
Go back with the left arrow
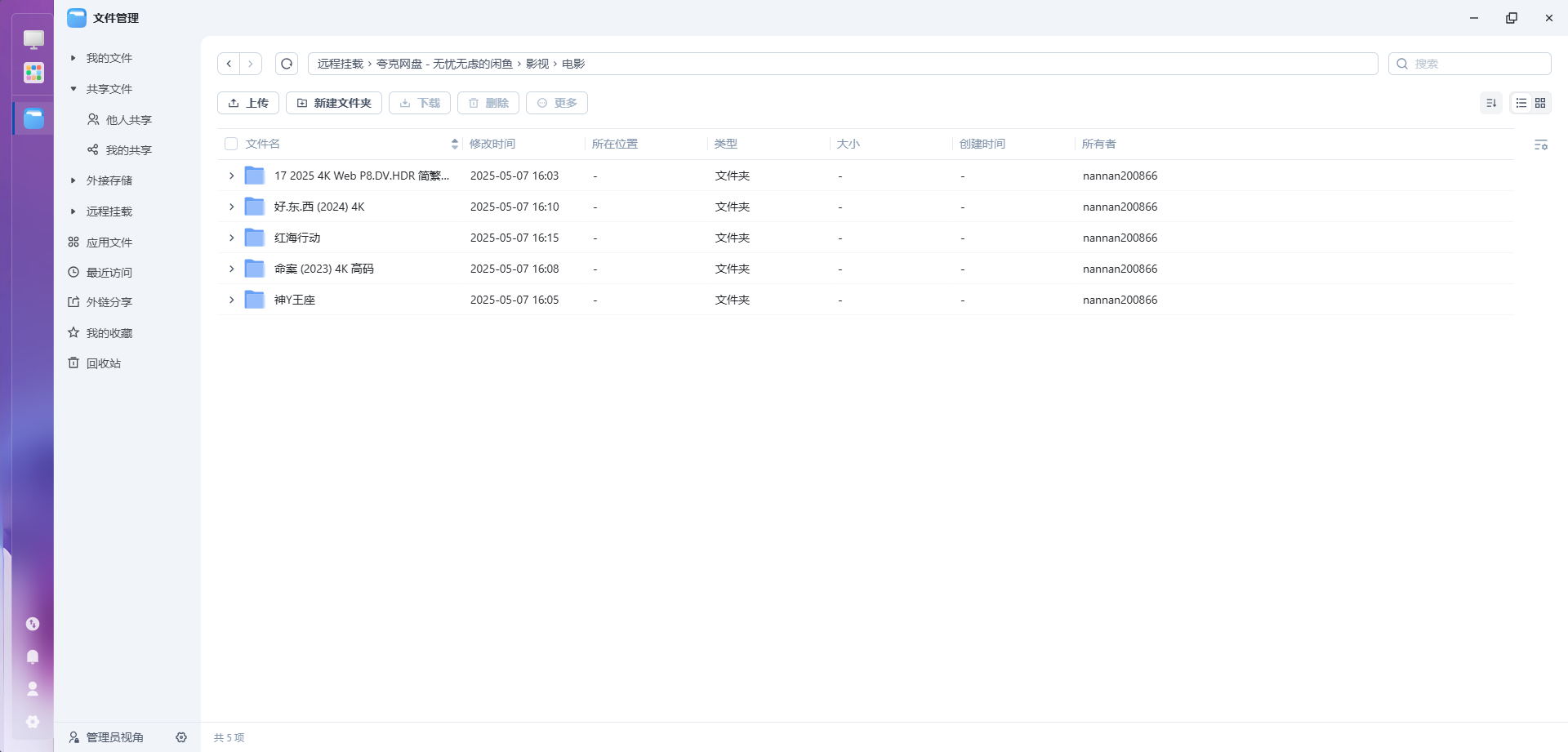tap(229, 64)
